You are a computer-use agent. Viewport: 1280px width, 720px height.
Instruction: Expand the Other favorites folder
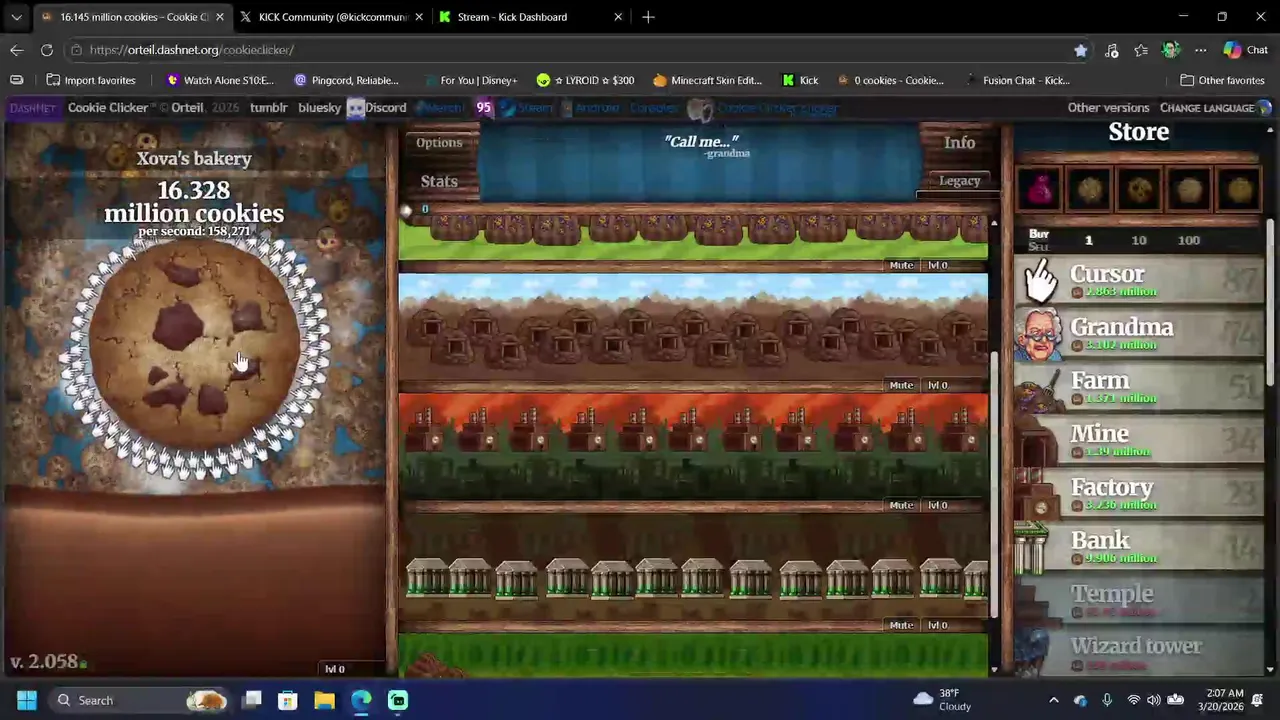coord(1222,80)
